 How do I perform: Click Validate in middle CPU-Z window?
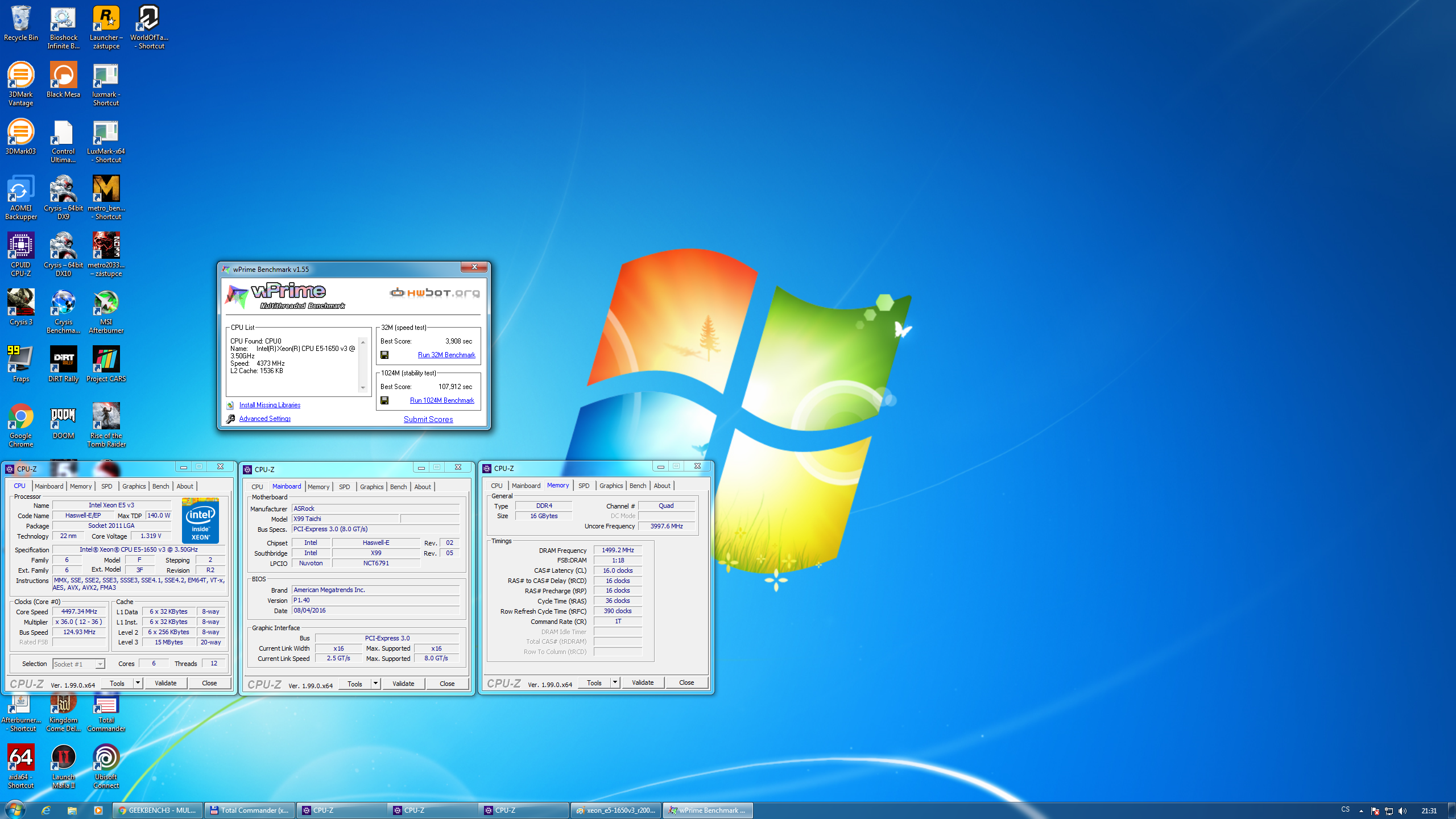click(x=403, y=684)
